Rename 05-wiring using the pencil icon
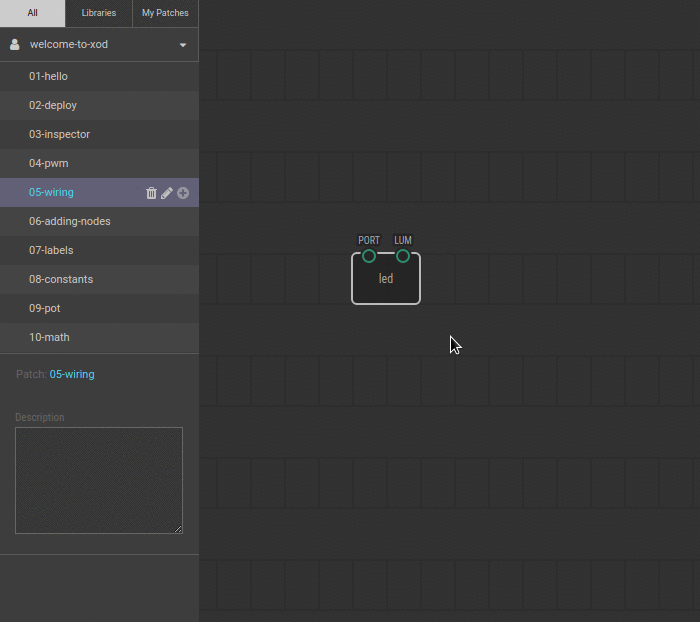 (x=167, y=193)
